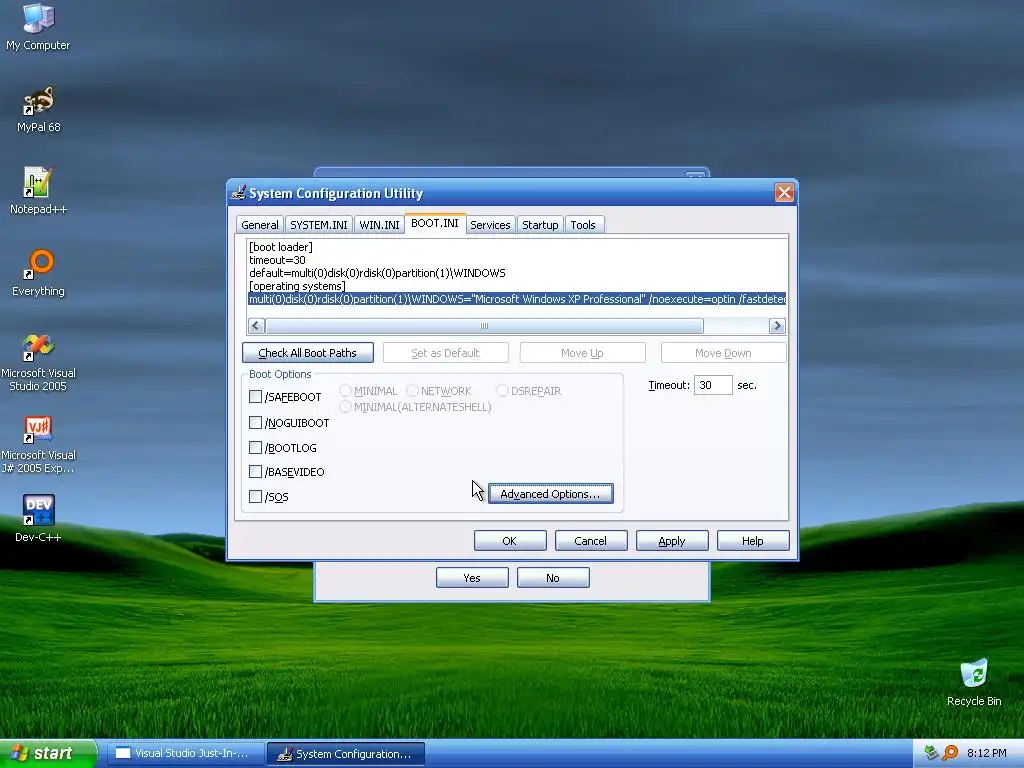Click the green system tray icon
1024x768 pixels.
point(931,753)
